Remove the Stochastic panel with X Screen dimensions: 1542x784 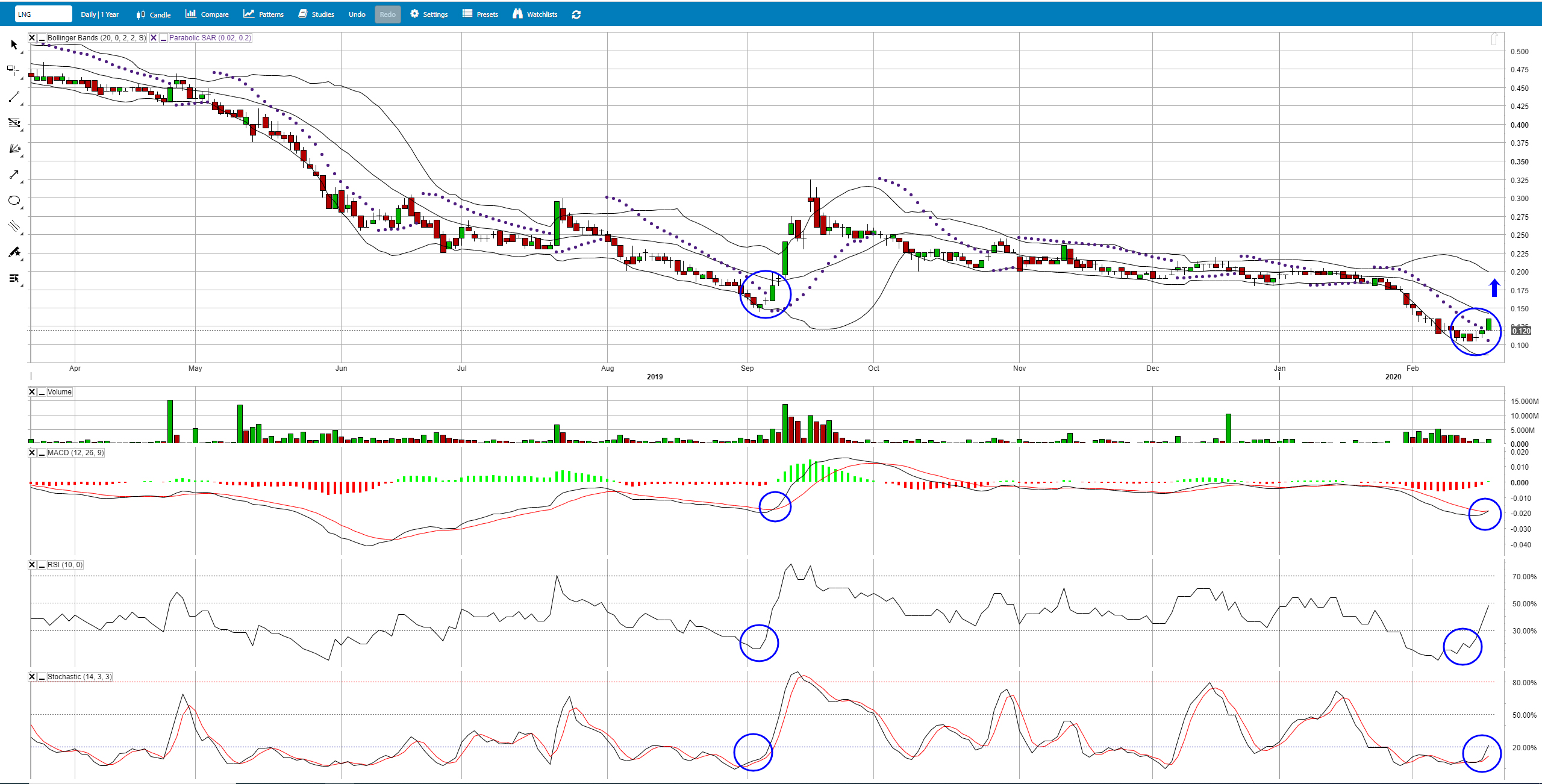click(x=32, y=677)
